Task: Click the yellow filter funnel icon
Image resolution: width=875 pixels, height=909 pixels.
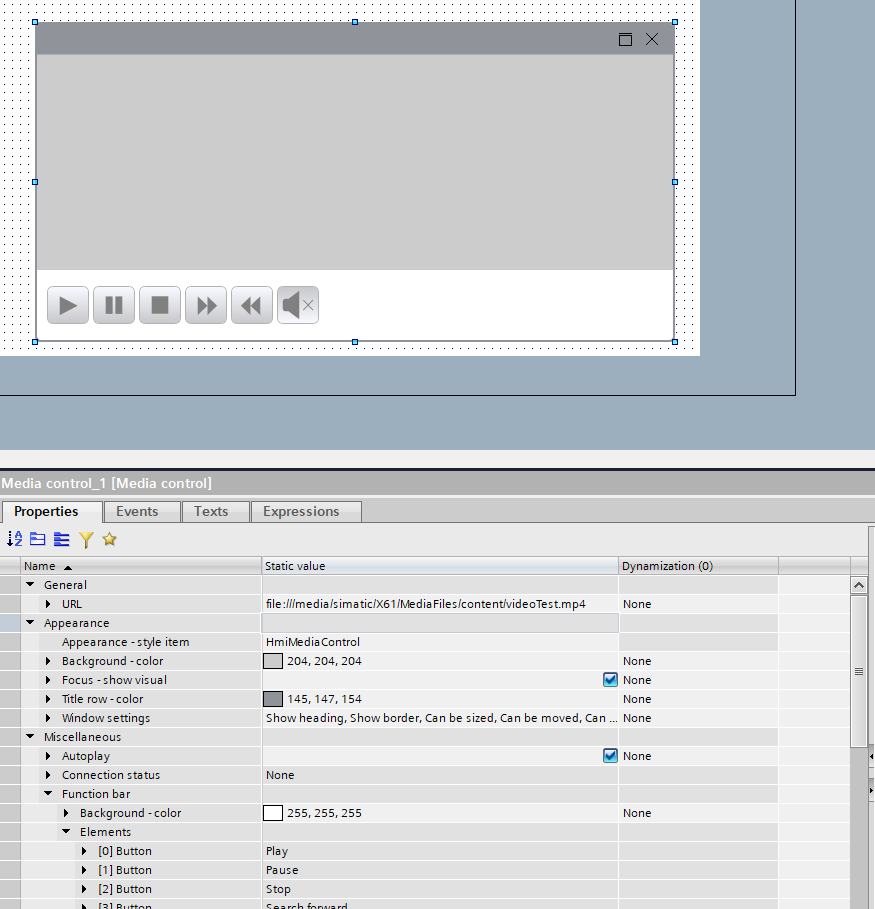Action: (x=86, y=539)
